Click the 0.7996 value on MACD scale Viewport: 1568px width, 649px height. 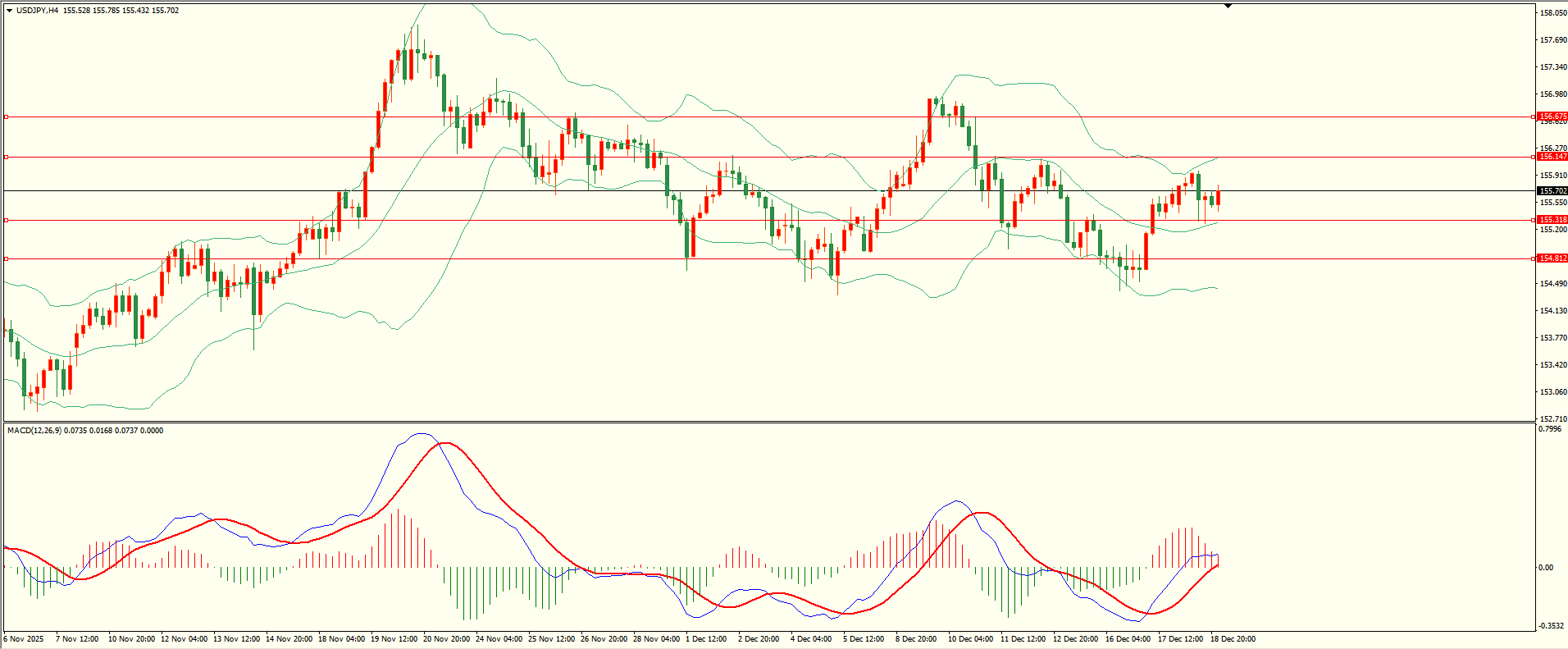tap(1551, 429)
